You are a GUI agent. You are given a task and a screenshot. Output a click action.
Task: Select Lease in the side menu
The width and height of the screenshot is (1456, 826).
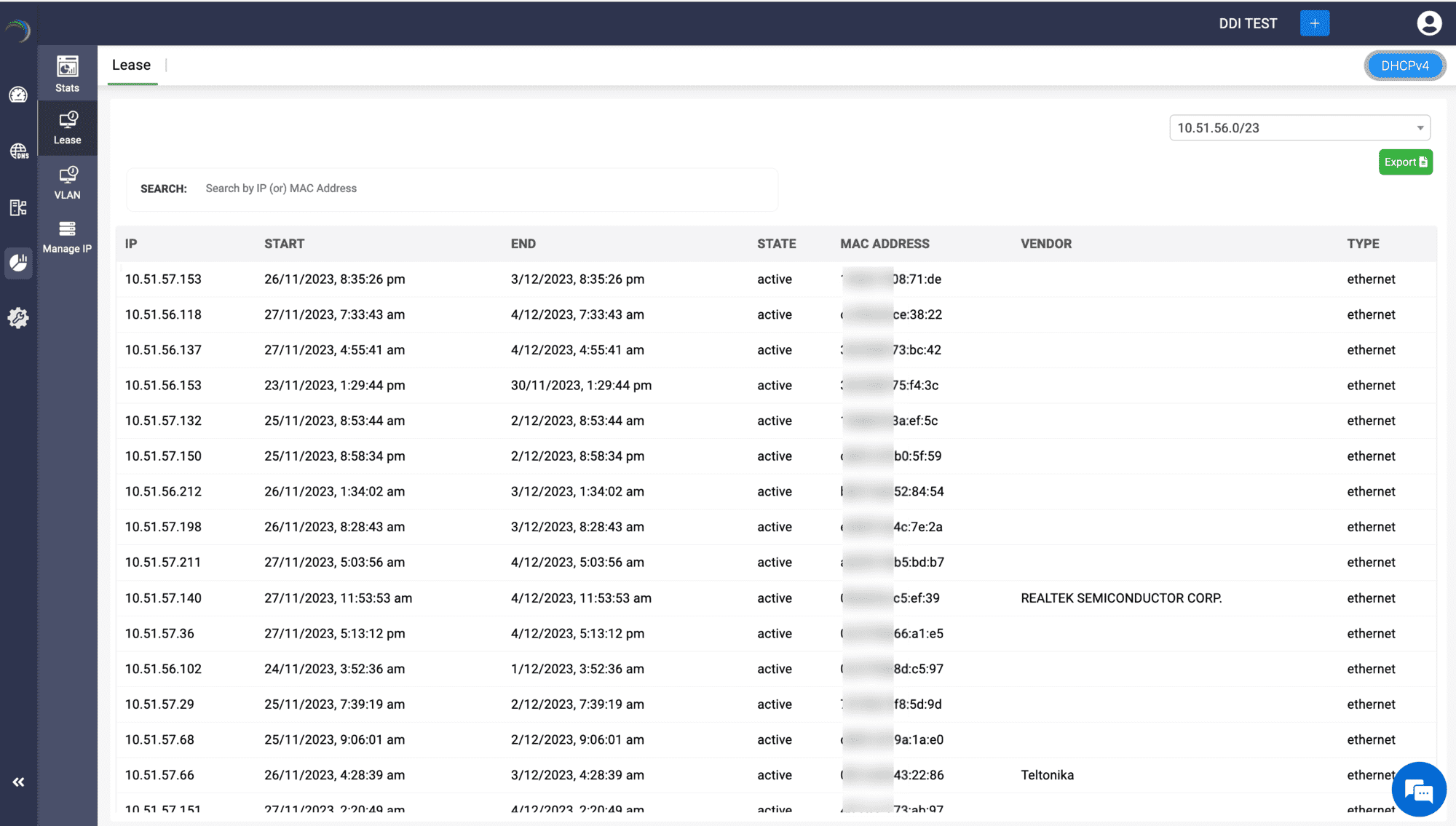(67, 128)
